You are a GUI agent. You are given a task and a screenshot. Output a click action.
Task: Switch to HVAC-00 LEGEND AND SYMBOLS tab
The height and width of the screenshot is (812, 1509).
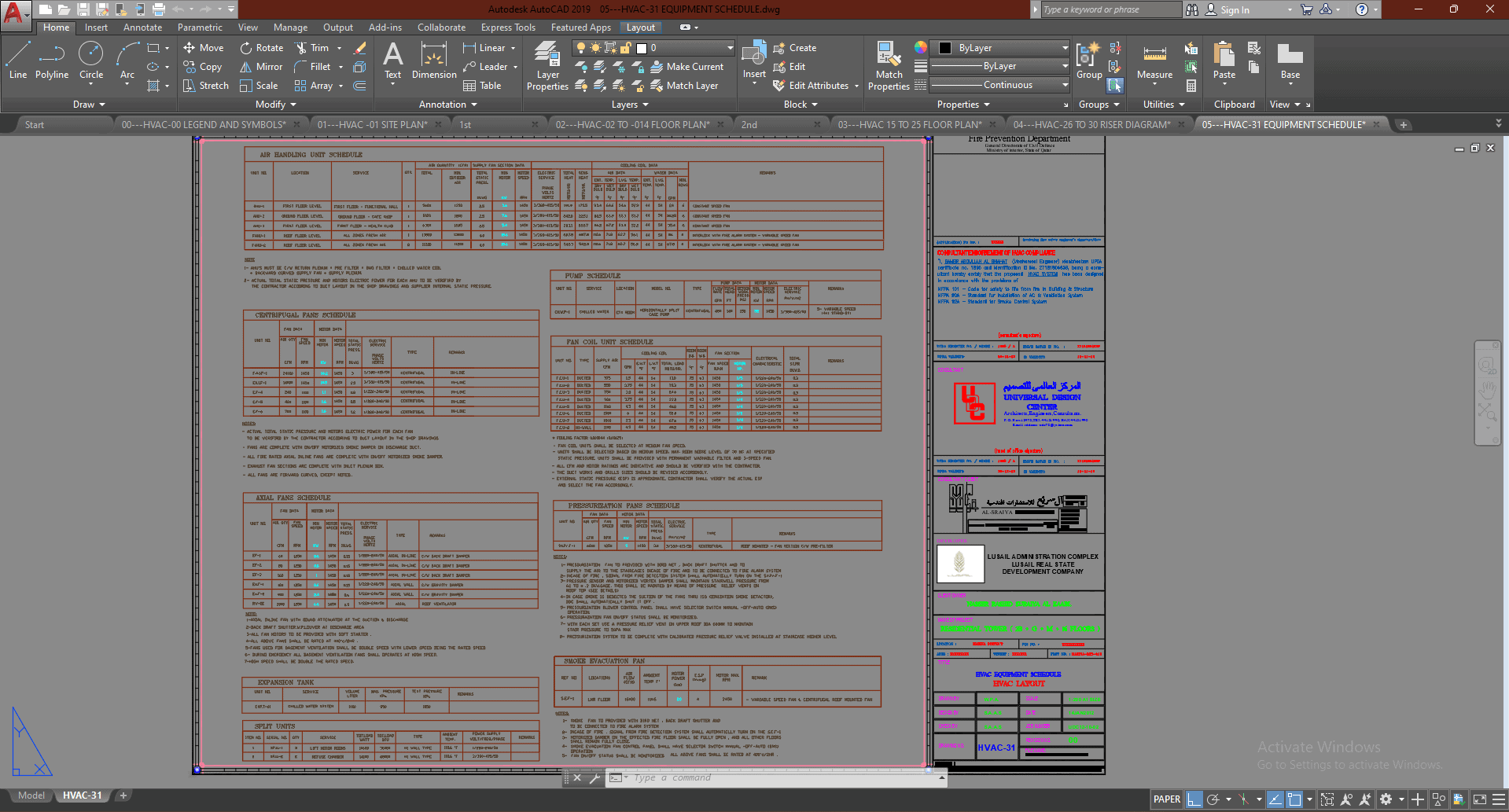point(203,125)
